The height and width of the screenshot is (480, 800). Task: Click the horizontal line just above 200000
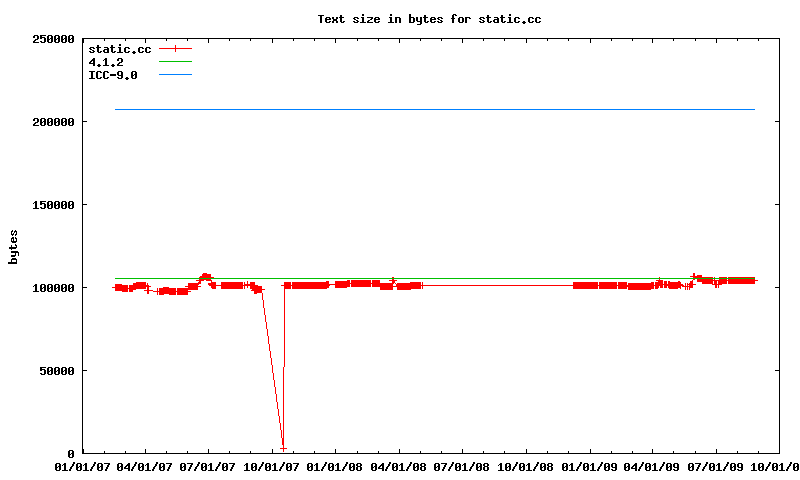435,109
